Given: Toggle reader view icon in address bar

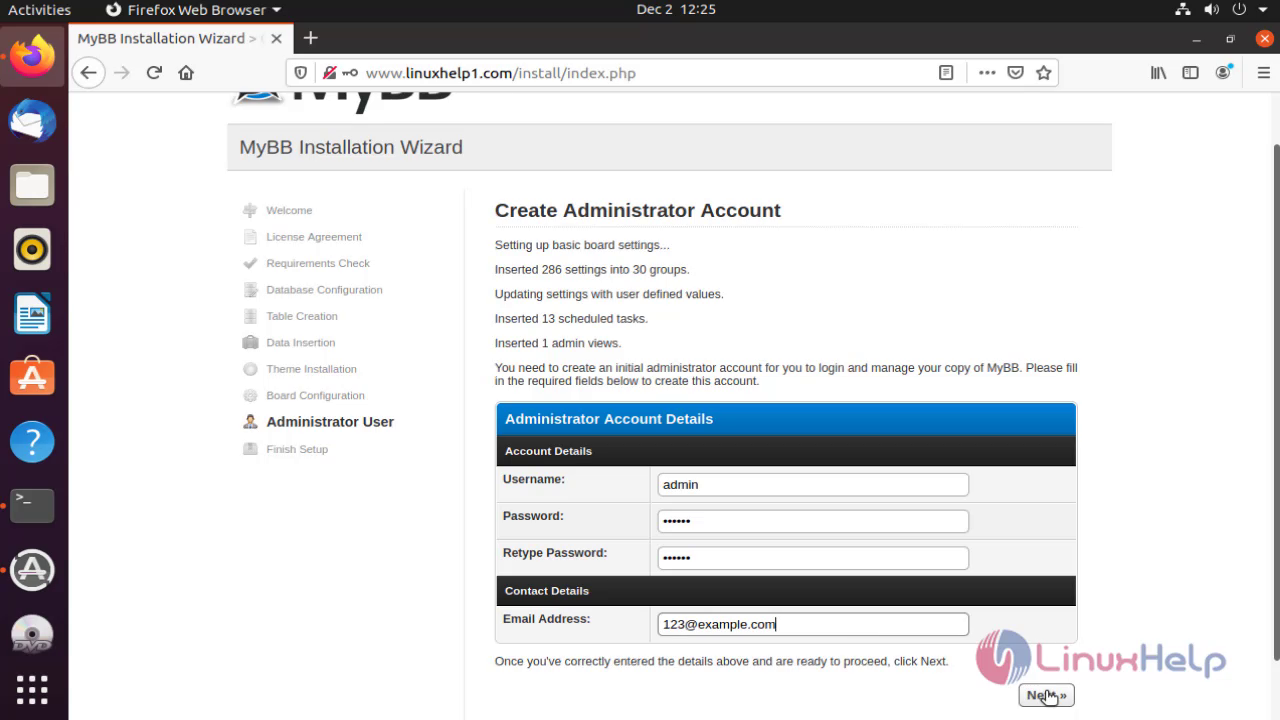Looking at the screenshot, I should tap(946, 73).
